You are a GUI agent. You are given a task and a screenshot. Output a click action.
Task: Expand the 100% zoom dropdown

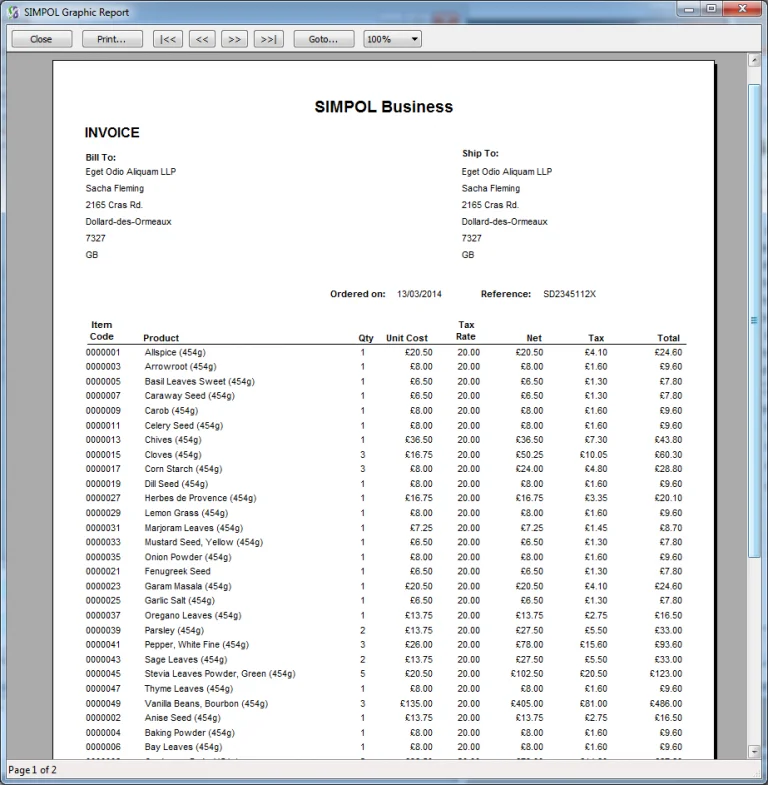(x=391, y=39)
